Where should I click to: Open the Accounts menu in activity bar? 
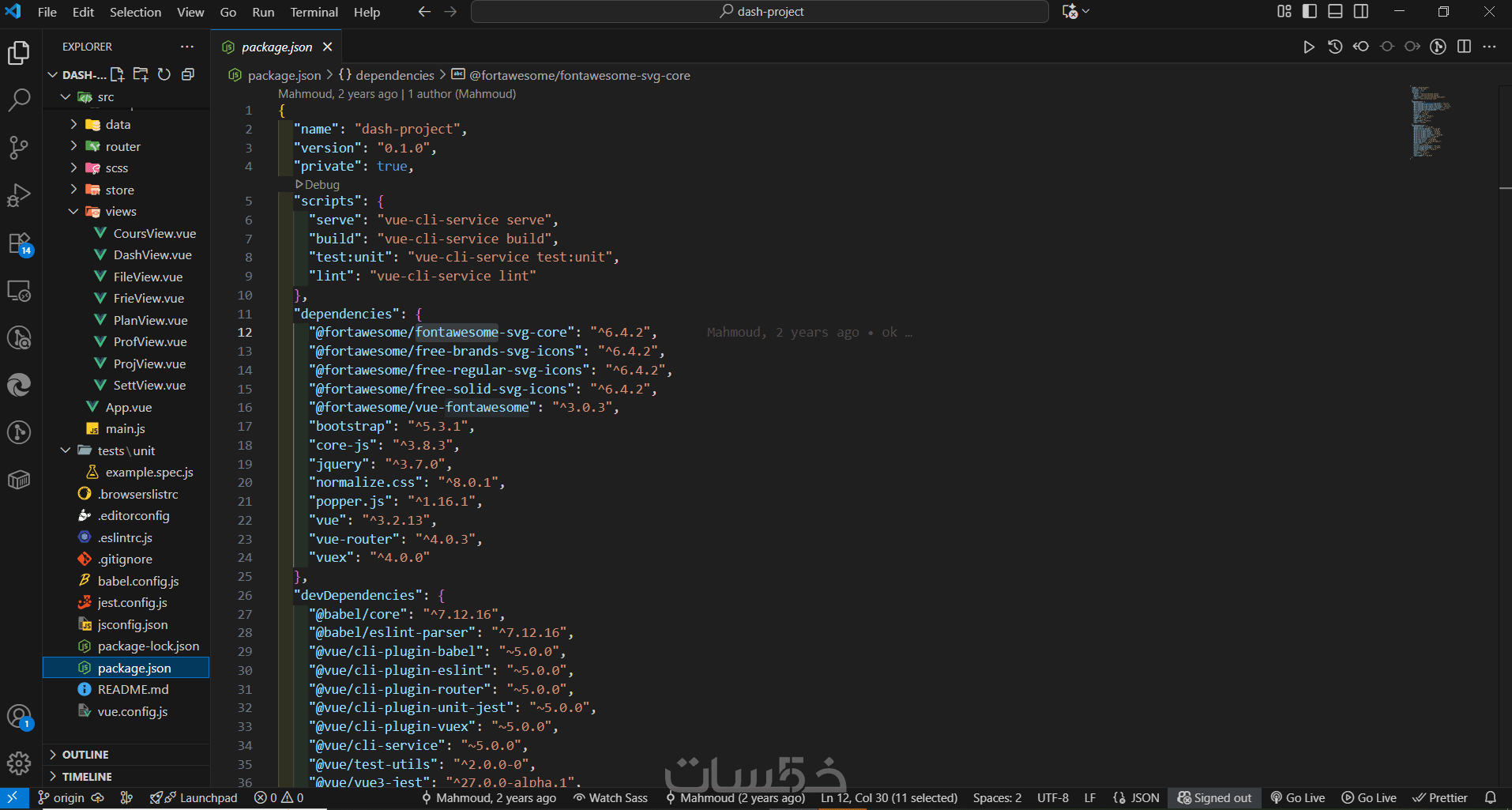(19, 718)
